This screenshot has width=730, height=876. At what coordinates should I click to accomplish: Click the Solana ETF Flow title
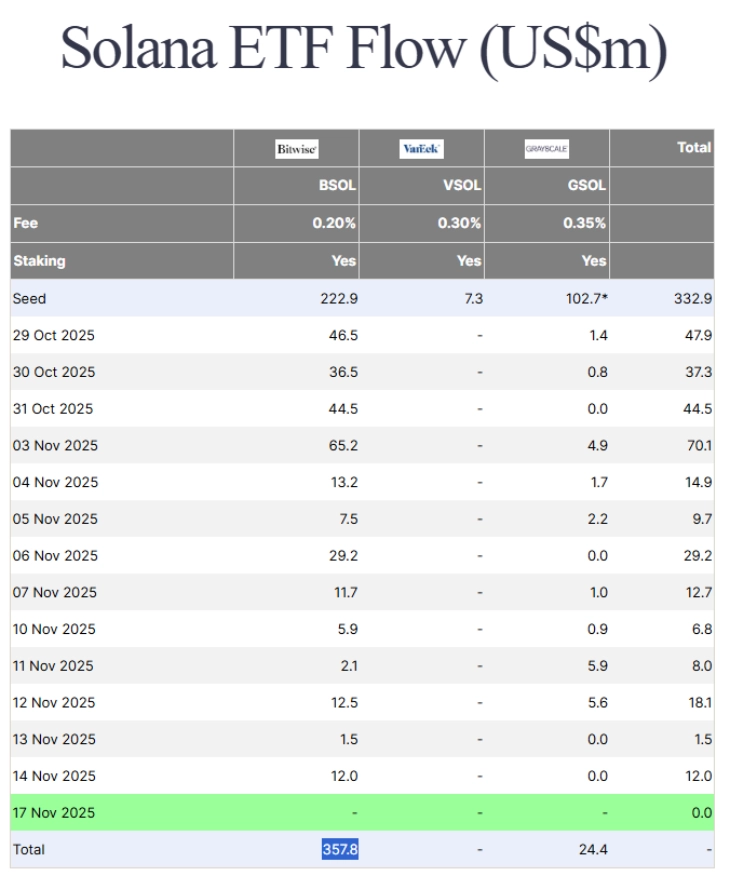click(x=364, y=47)
